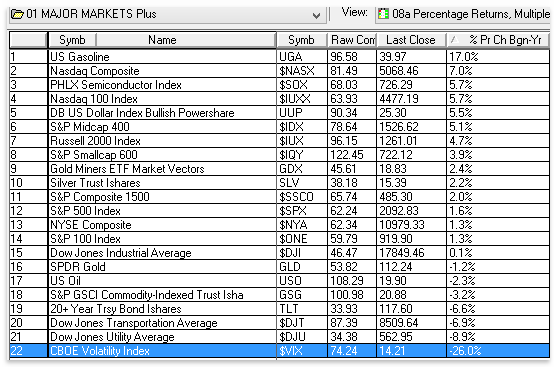Click the folder icon beside 01 MAJOR MARKETS Plus
The height and width of the screenshot is (367, 557).
(17, 14)
